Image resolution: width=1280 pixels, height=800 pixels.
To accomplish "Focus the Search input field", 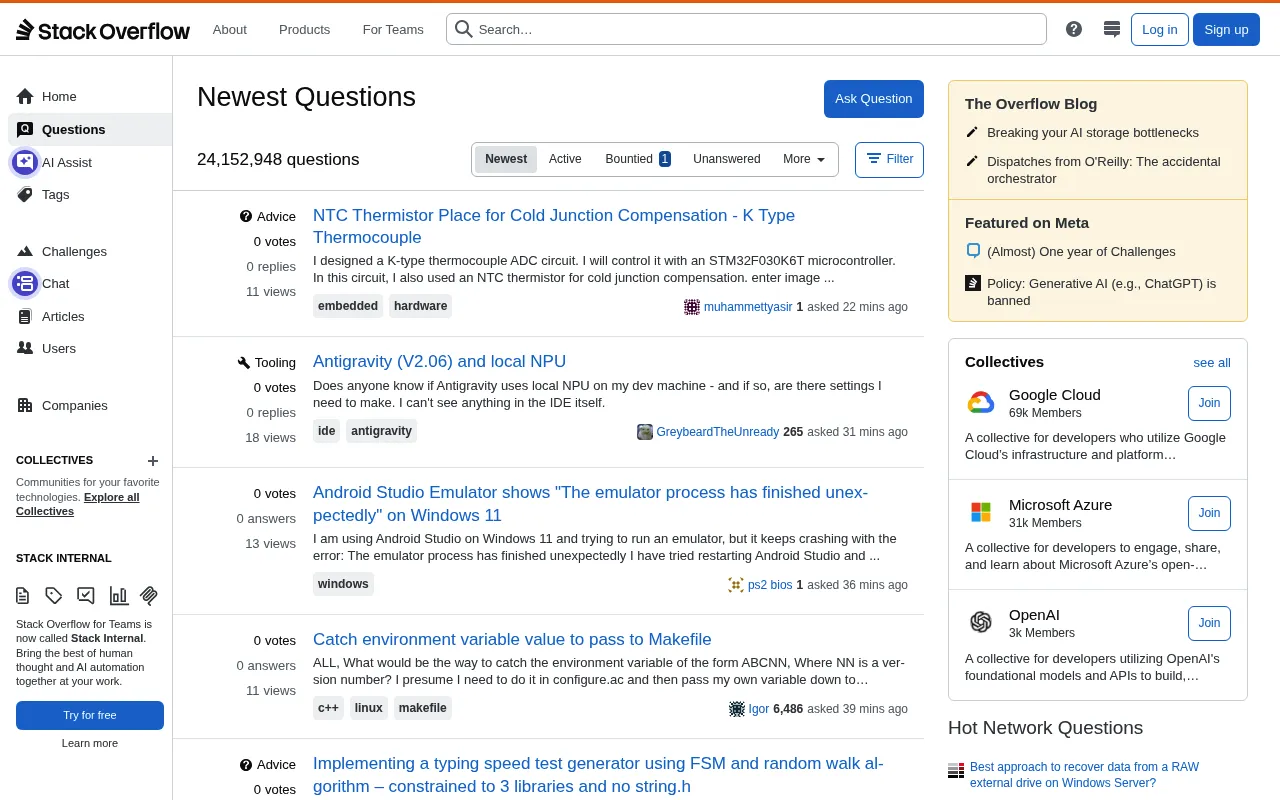I will 746,29.
